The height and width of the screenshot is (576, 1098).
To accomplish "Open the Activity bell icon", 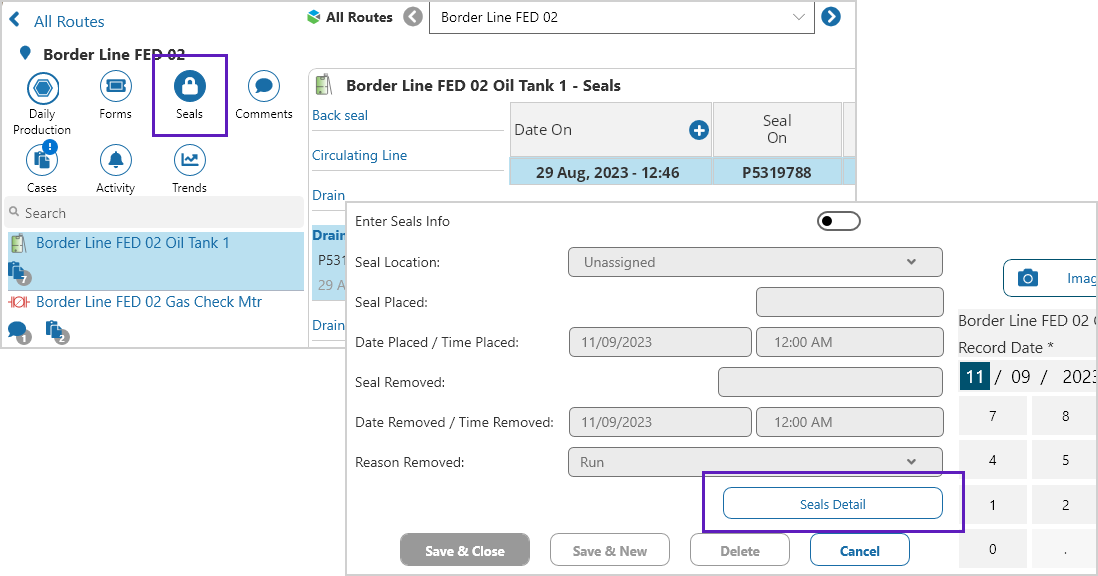I will coord(115,161).
